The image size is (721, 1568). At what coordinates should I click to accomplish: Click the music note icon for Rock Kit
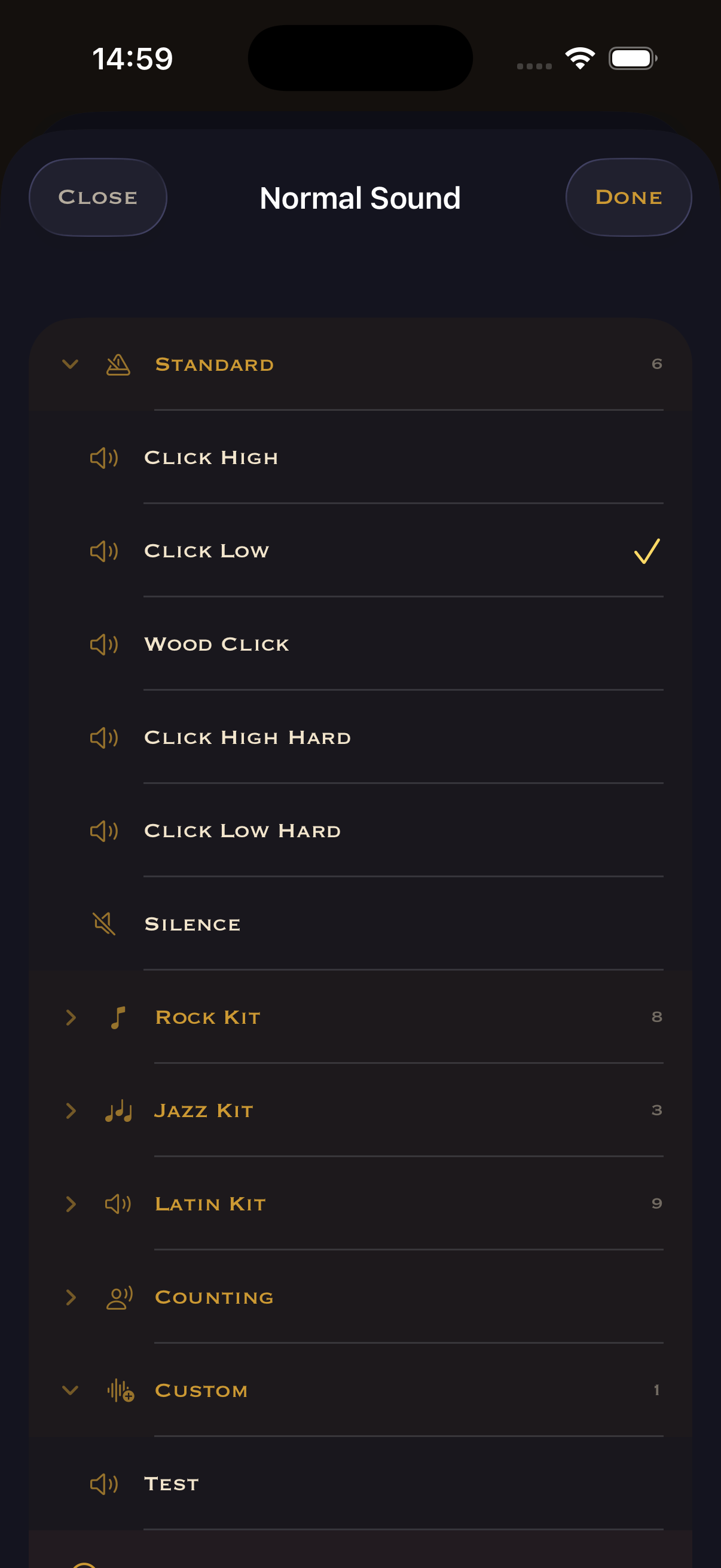pyautogui.click(x=118, y=1017)
